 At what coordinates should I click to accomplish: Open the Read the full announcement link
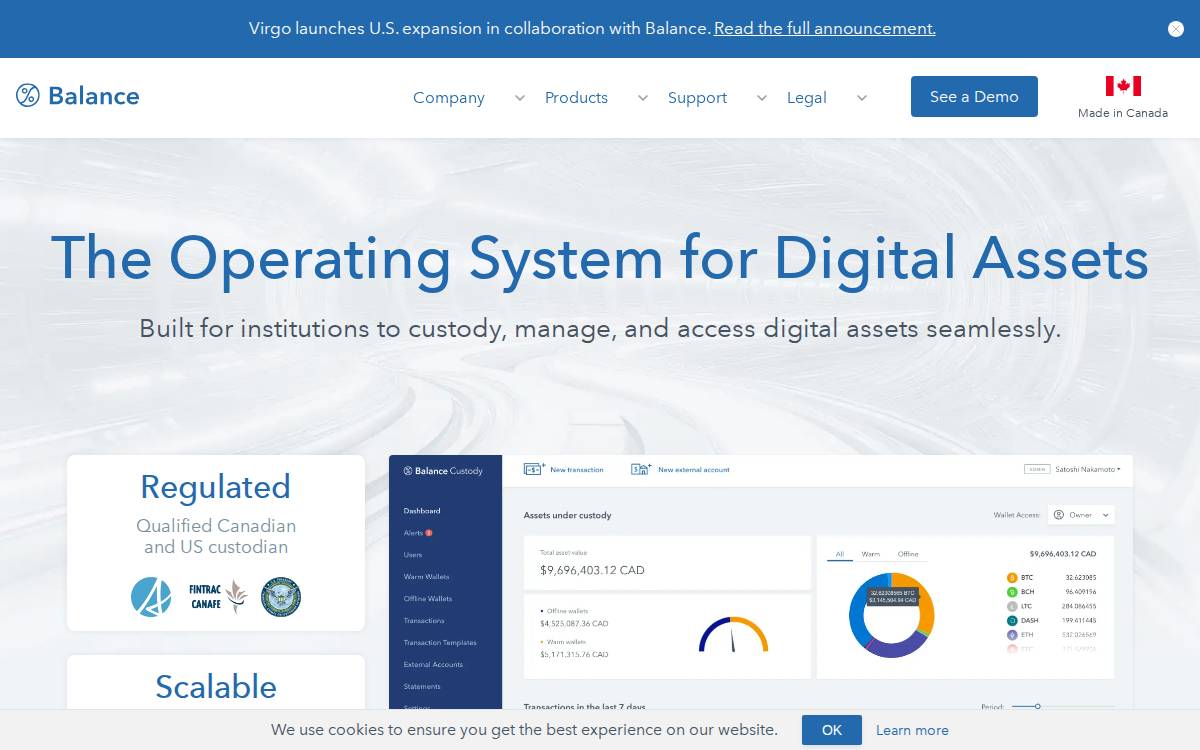coord(825,29)
